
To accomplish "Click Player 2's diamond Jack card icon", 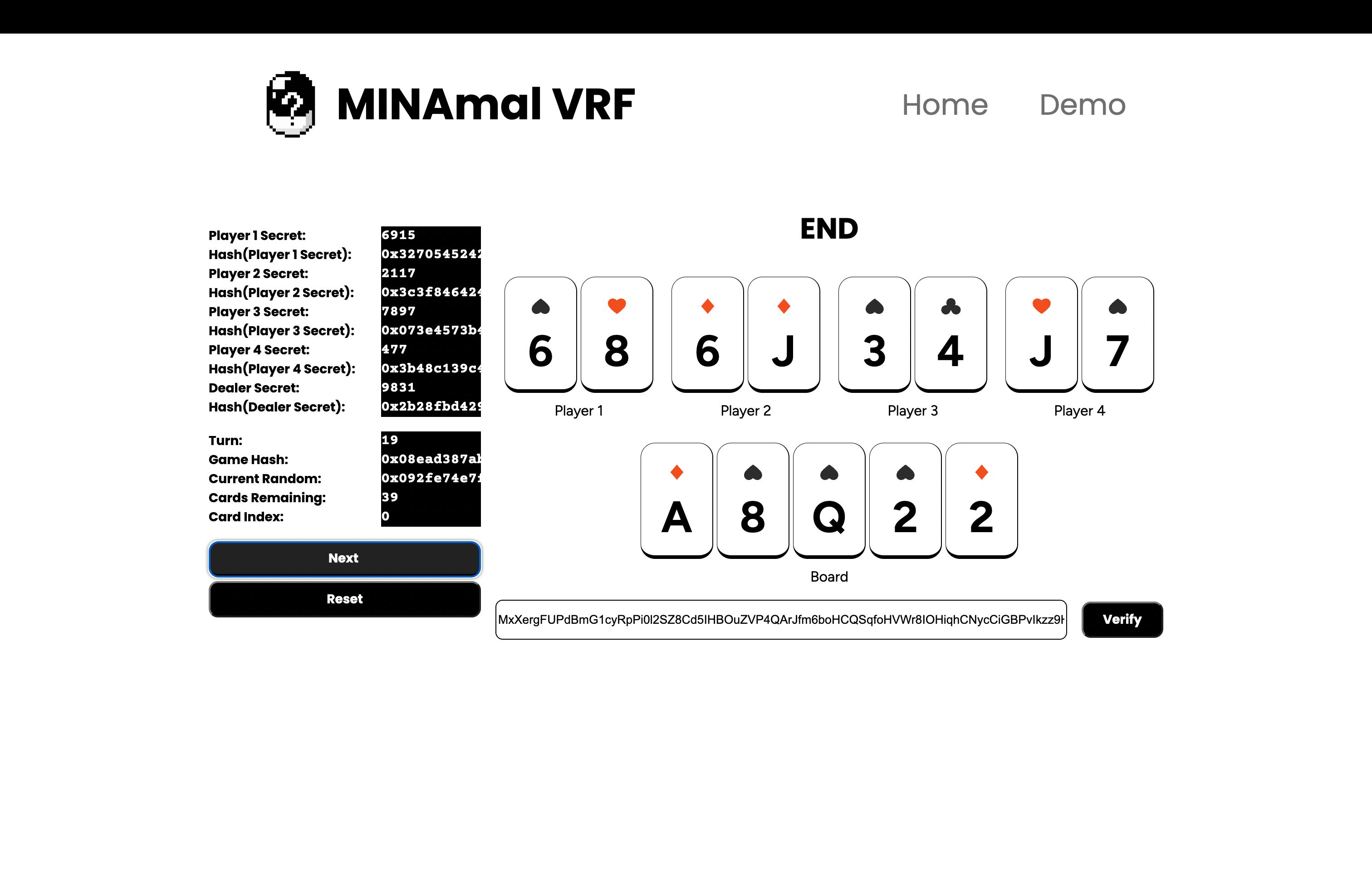I will tap(783, 305).
